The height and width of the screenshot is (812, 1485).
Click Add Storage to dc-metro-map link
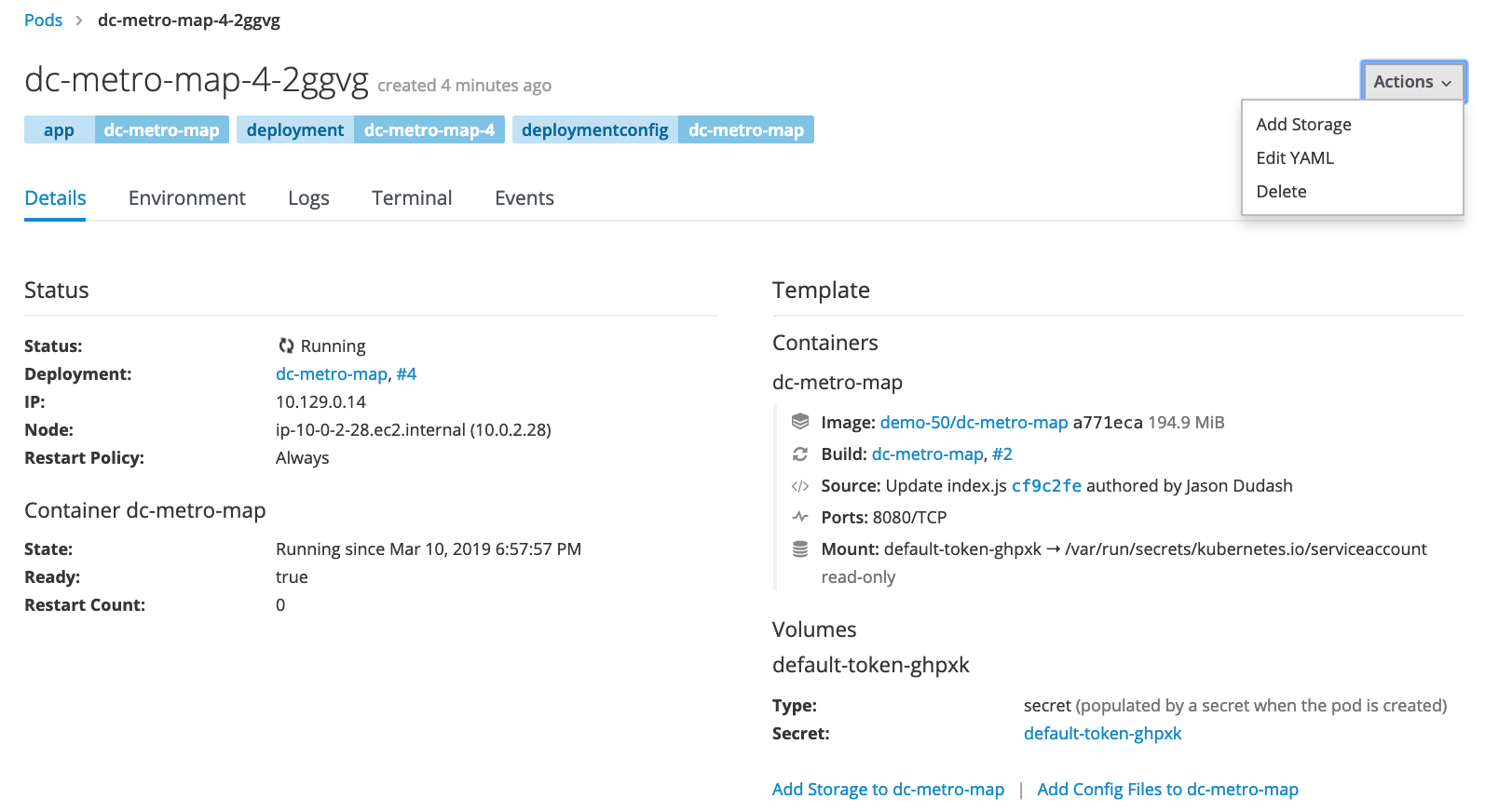(x=888, y=789)
